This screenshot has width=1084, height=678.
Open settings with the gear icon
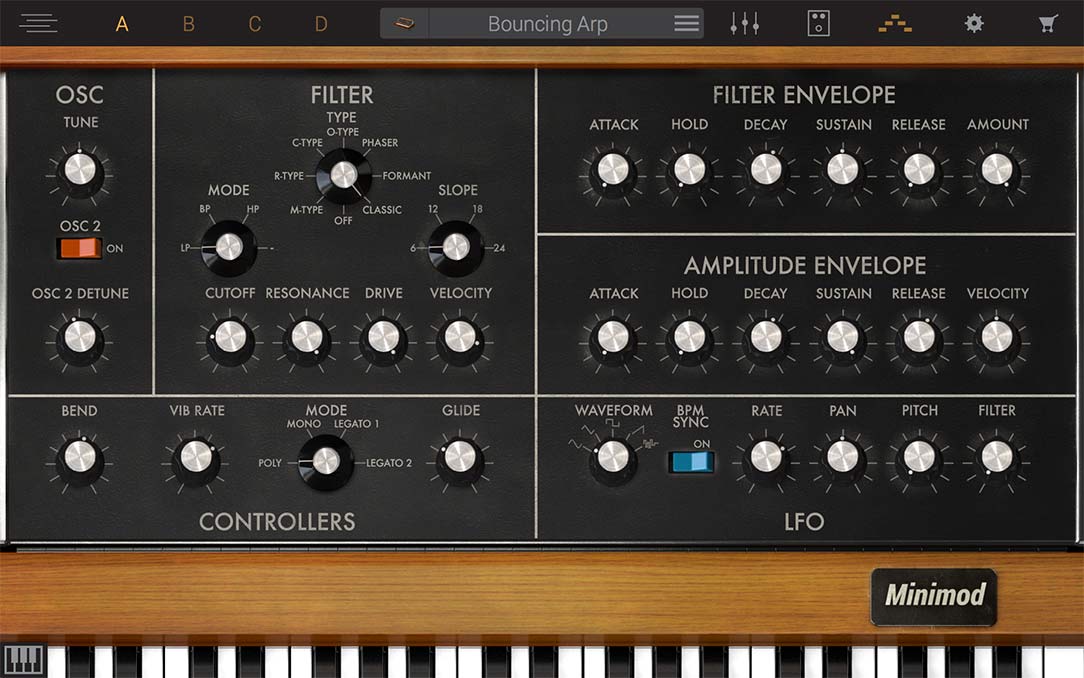(x=973, y=23)
